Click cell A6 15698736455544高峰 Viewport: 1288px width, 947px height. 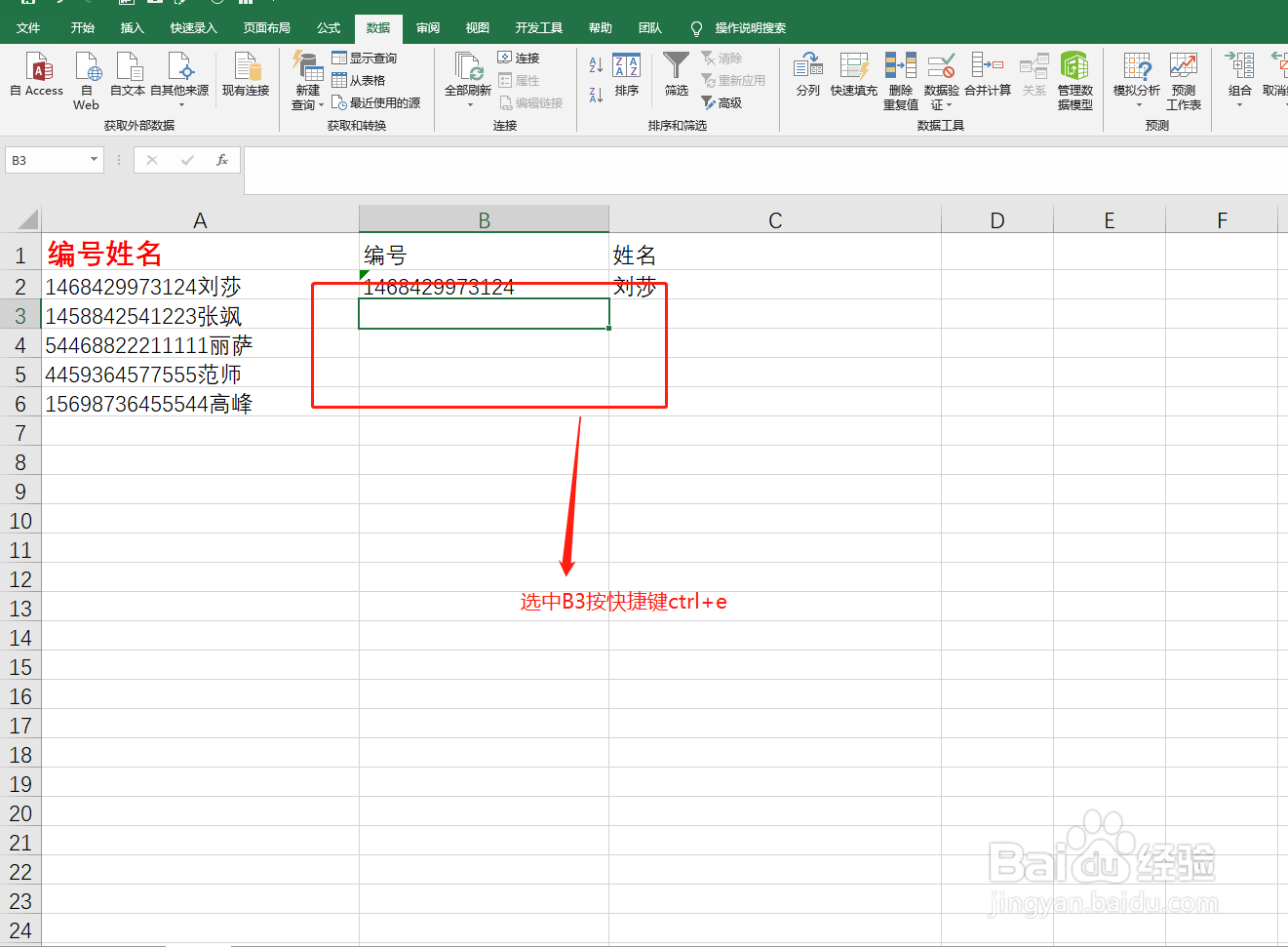[x=200, y=403]
